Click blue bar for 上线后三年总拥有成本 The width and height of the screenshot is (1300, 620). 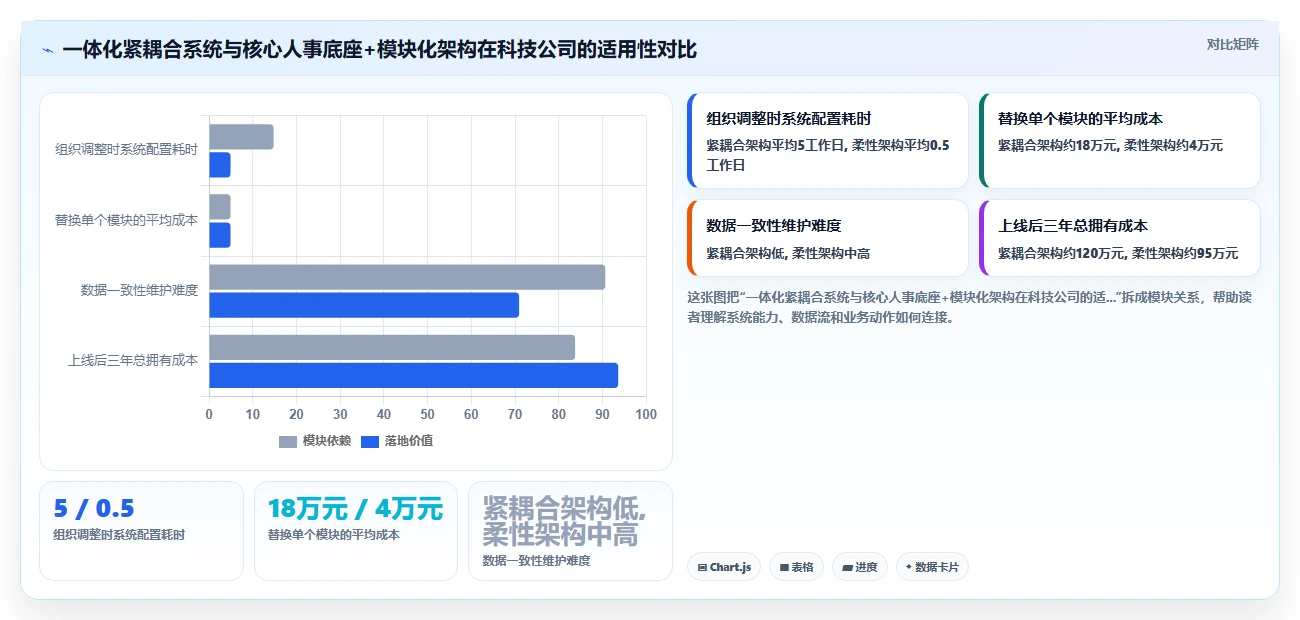[x=414, y=375]
